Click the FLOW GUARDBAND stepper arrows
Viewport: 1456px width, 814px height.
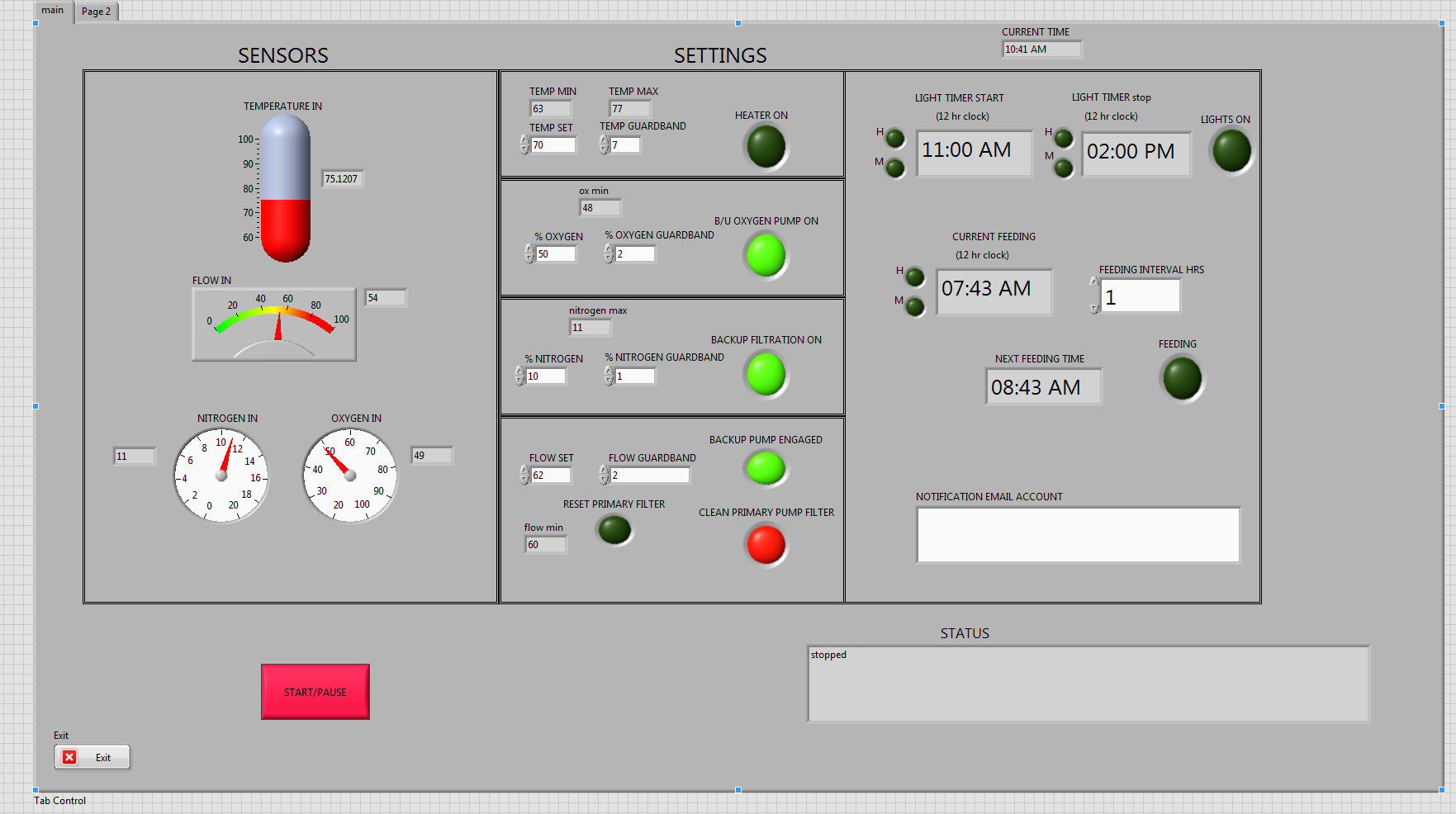[604, 475]
